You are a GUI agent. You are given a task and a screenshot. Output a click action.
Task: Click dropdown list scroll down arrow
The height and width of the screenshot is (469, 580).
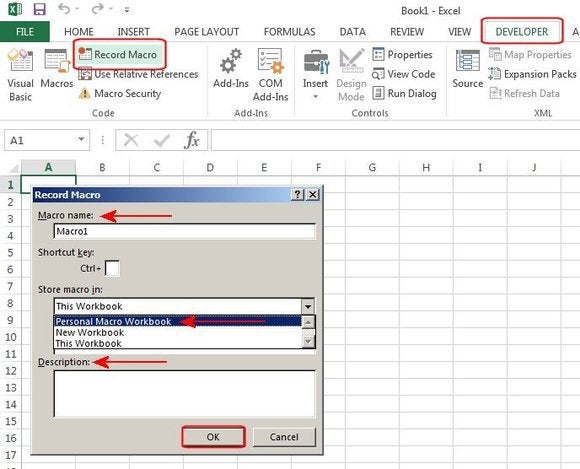(x=308, y=341)
